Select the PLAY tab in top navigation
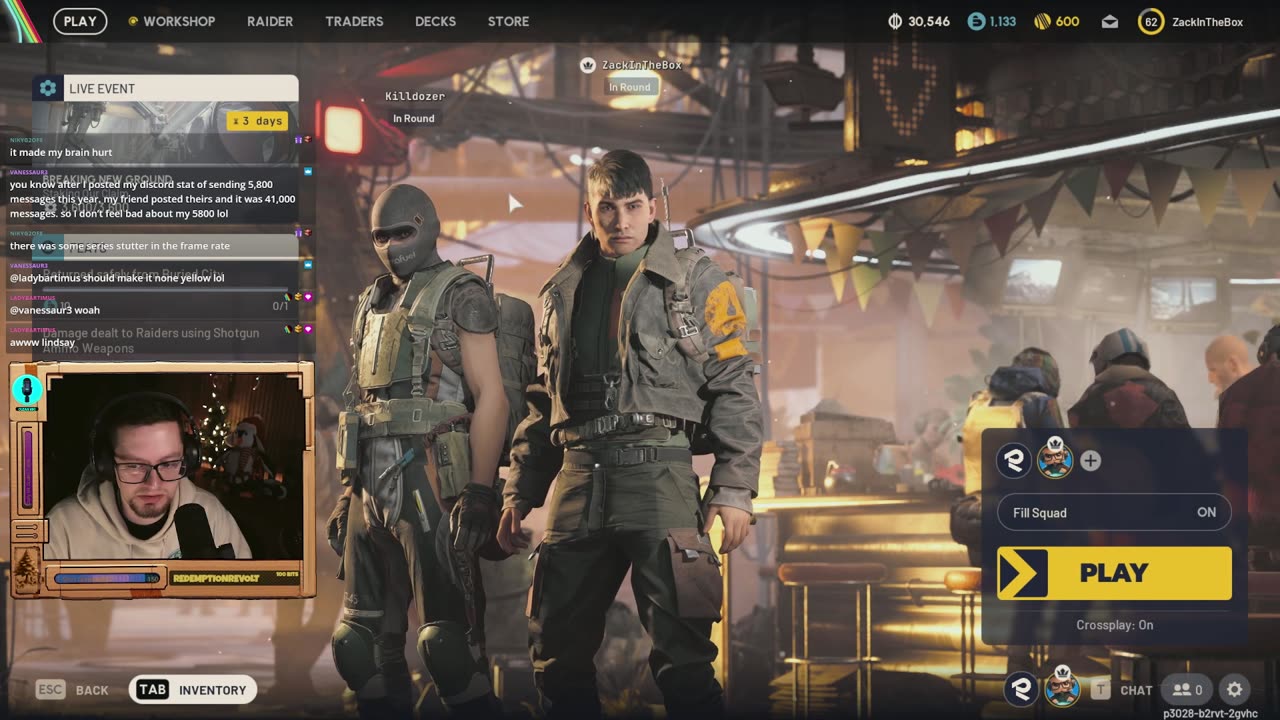Screen dimensions: 1280x720 point(80,21)
